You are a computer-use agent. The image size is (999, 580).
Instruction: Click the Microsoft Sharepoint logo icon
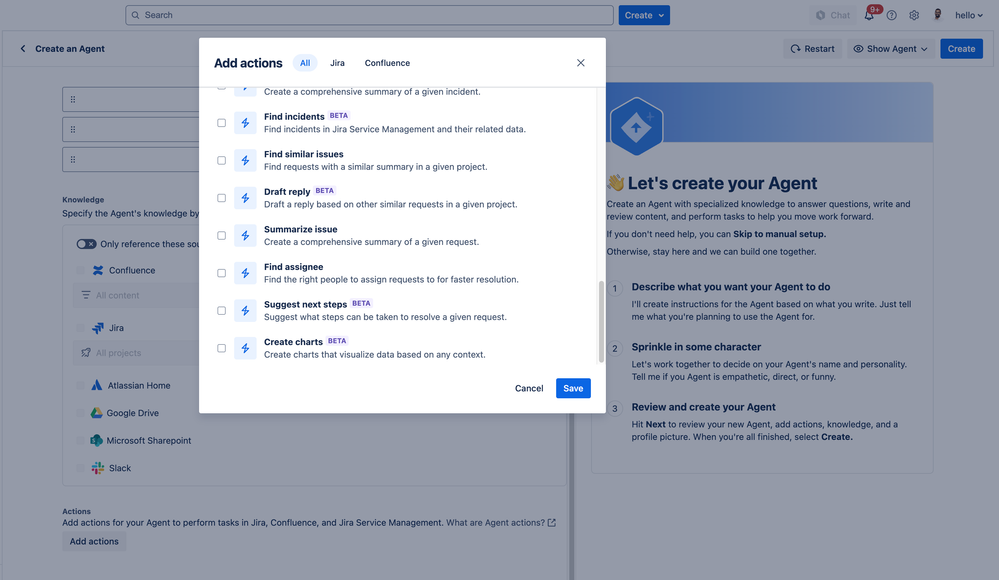point(96,440)
